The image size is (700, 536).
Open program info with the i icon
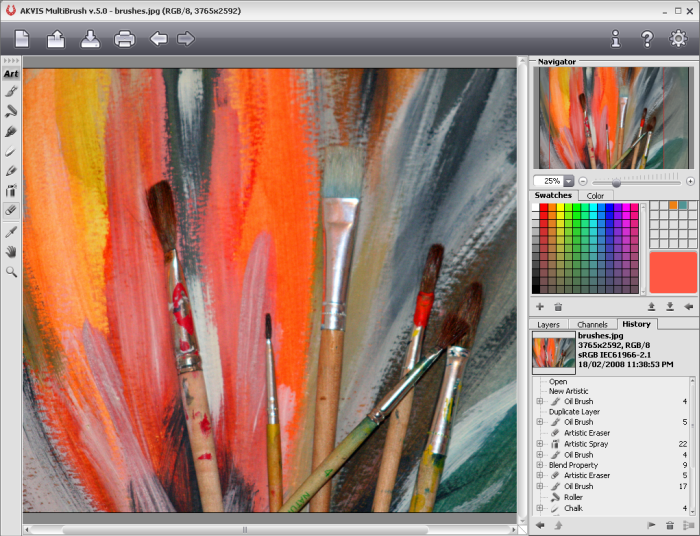click(616, 39)
